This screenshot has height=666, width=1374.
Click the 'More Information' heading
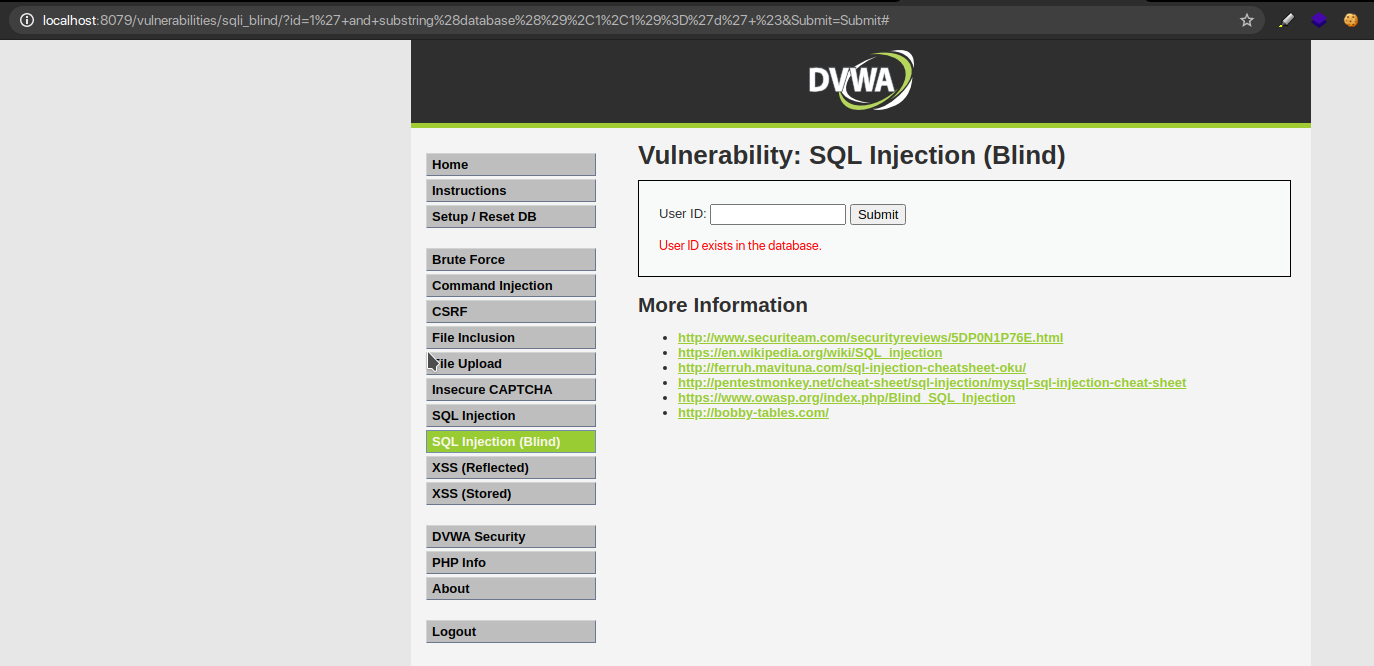[x=723, y=305]
